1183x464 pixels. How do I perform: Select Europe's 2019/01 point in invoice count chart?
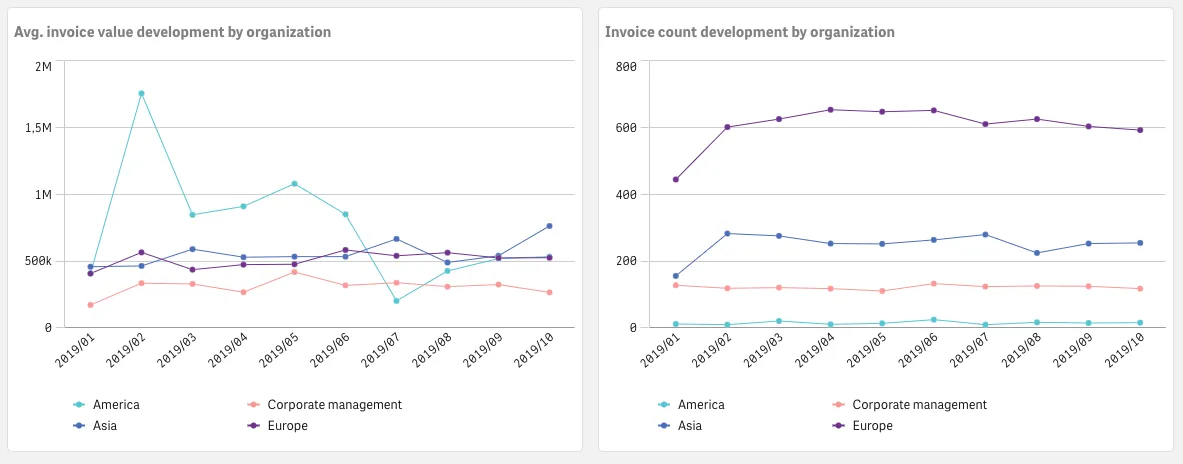click(676, 180)
